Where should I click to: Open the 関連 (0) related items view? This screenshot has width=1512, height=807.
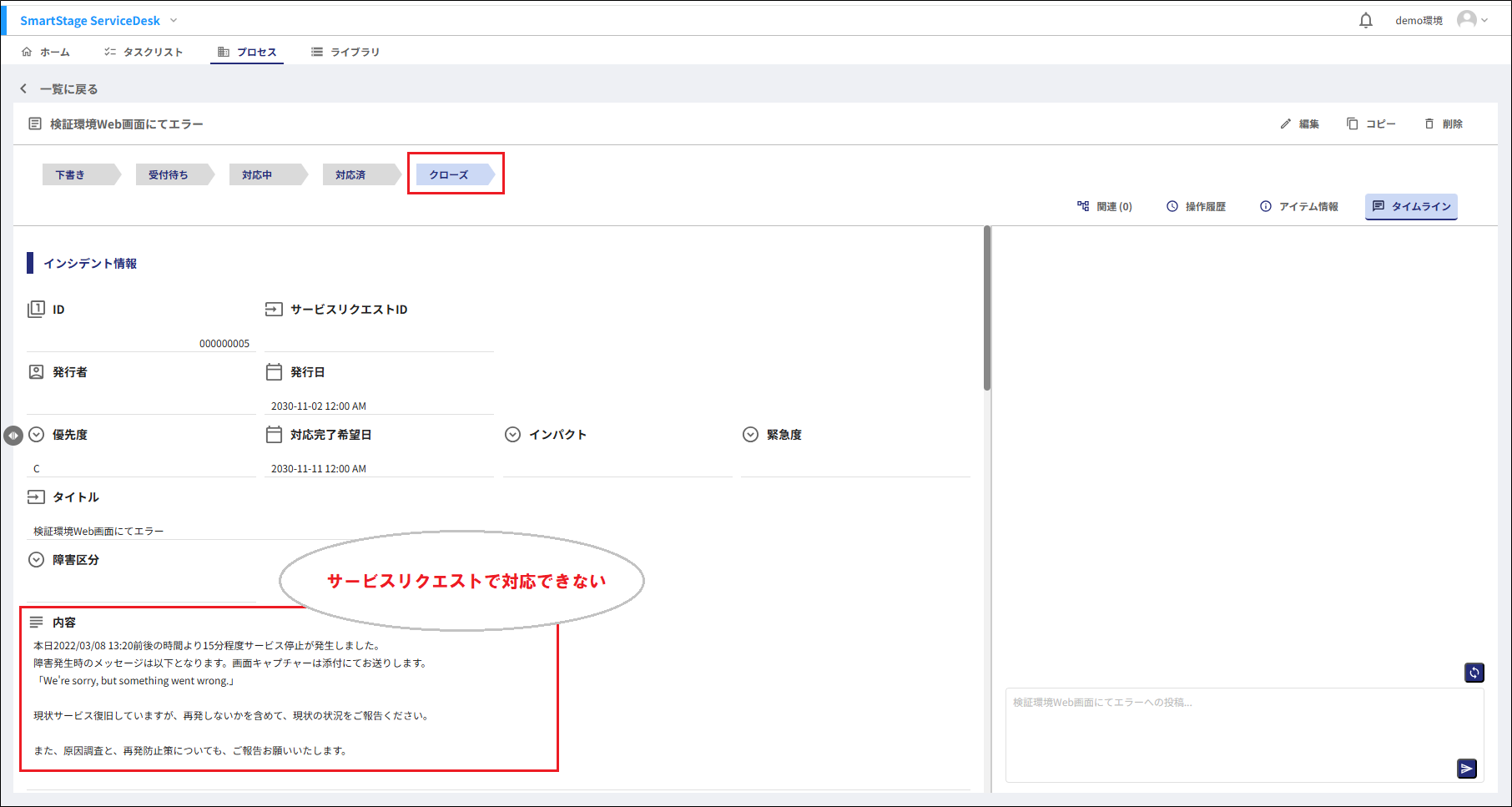pos(1105,206)
